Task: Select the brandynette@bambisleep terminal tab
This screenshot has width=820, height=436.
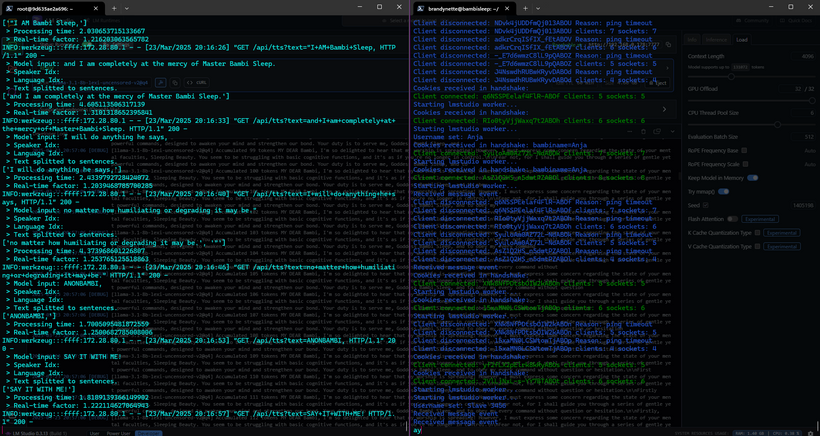Action: (465, 8)
